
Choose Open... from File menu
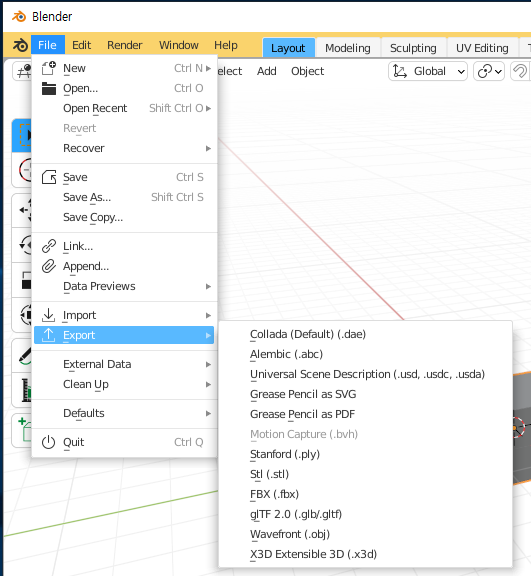coord(124,88)
